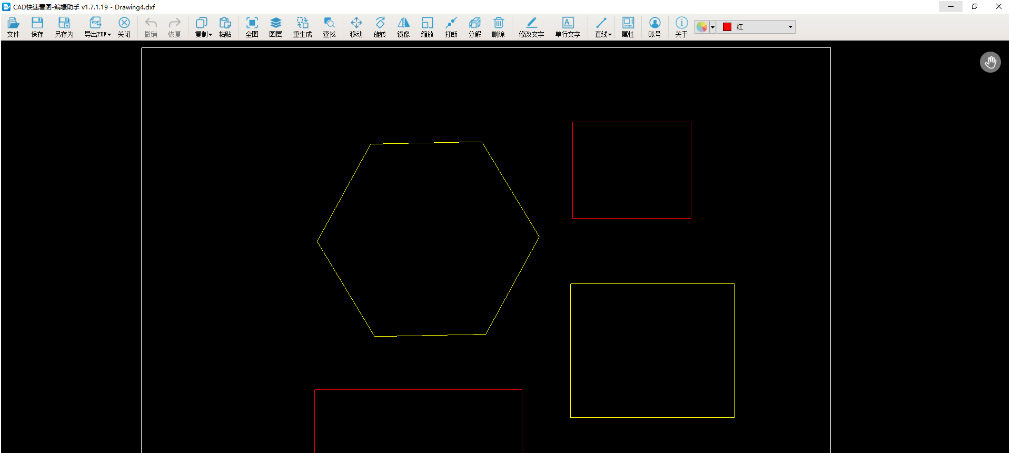Click the Open File folder icon
The width and height of the screenshot is (1009, 453).
coord(13,26)
